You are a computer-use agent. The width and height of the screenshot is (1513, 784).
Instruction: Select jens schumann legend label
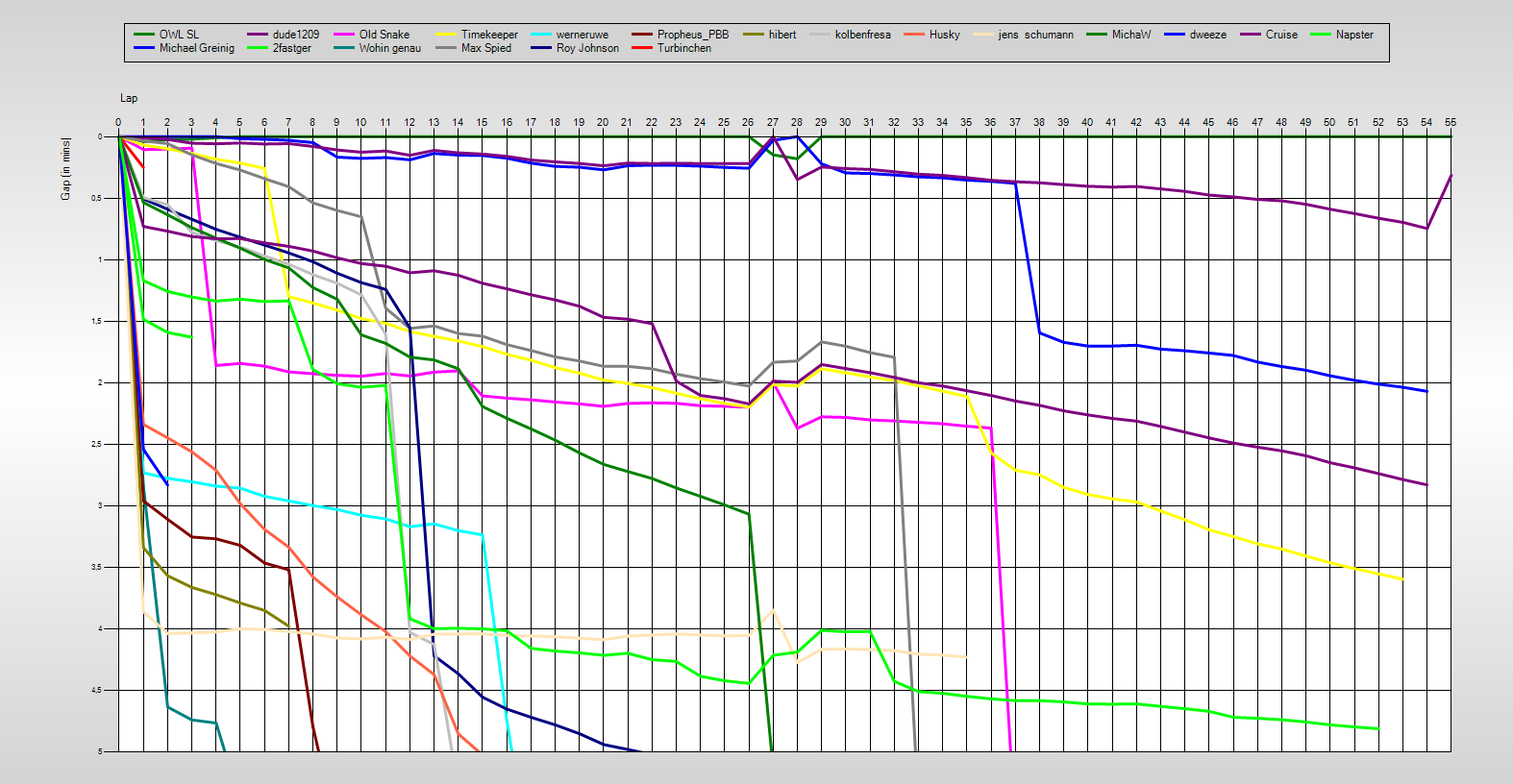[1036, 35]
